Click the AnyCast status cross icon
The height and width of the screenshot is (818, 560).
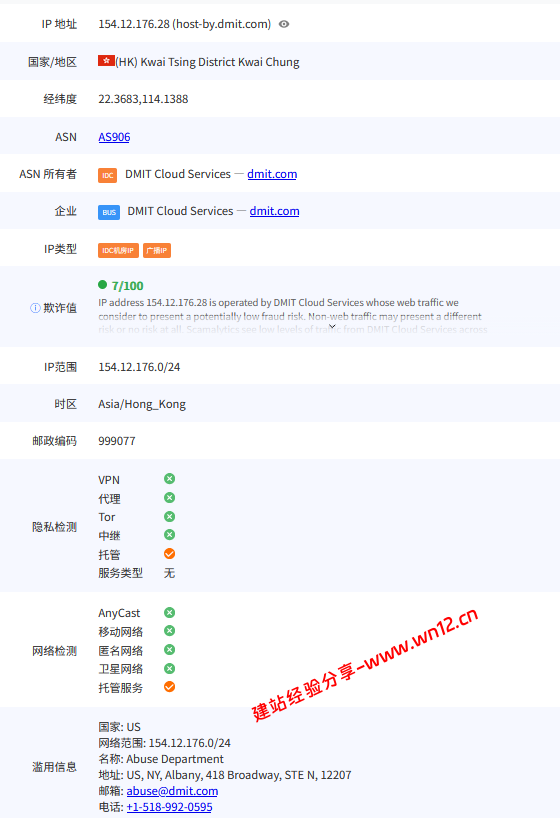coord(170,612)
